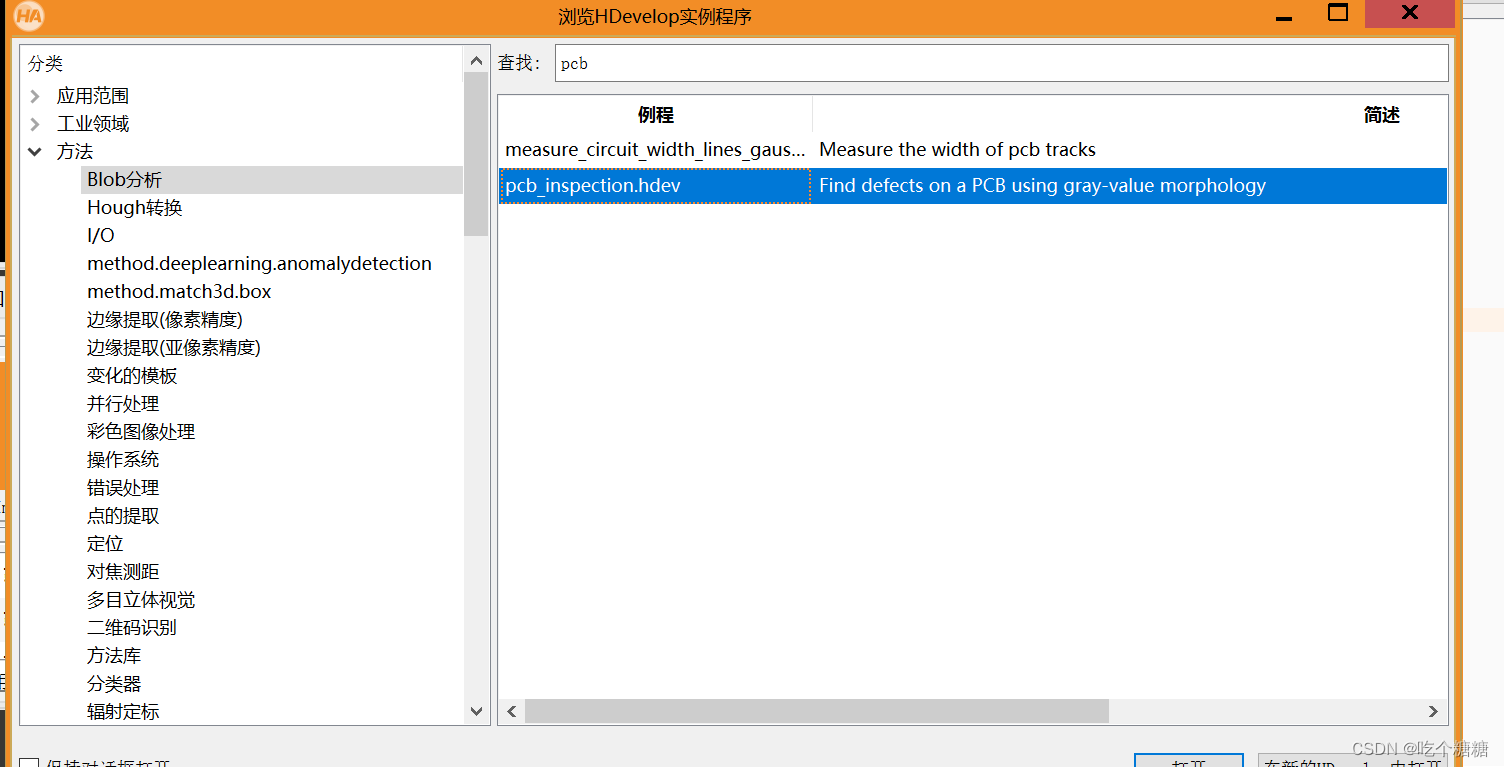
Task: Select the 错误处理 entry
Action: pyautogui.click(x=123, y=488)
